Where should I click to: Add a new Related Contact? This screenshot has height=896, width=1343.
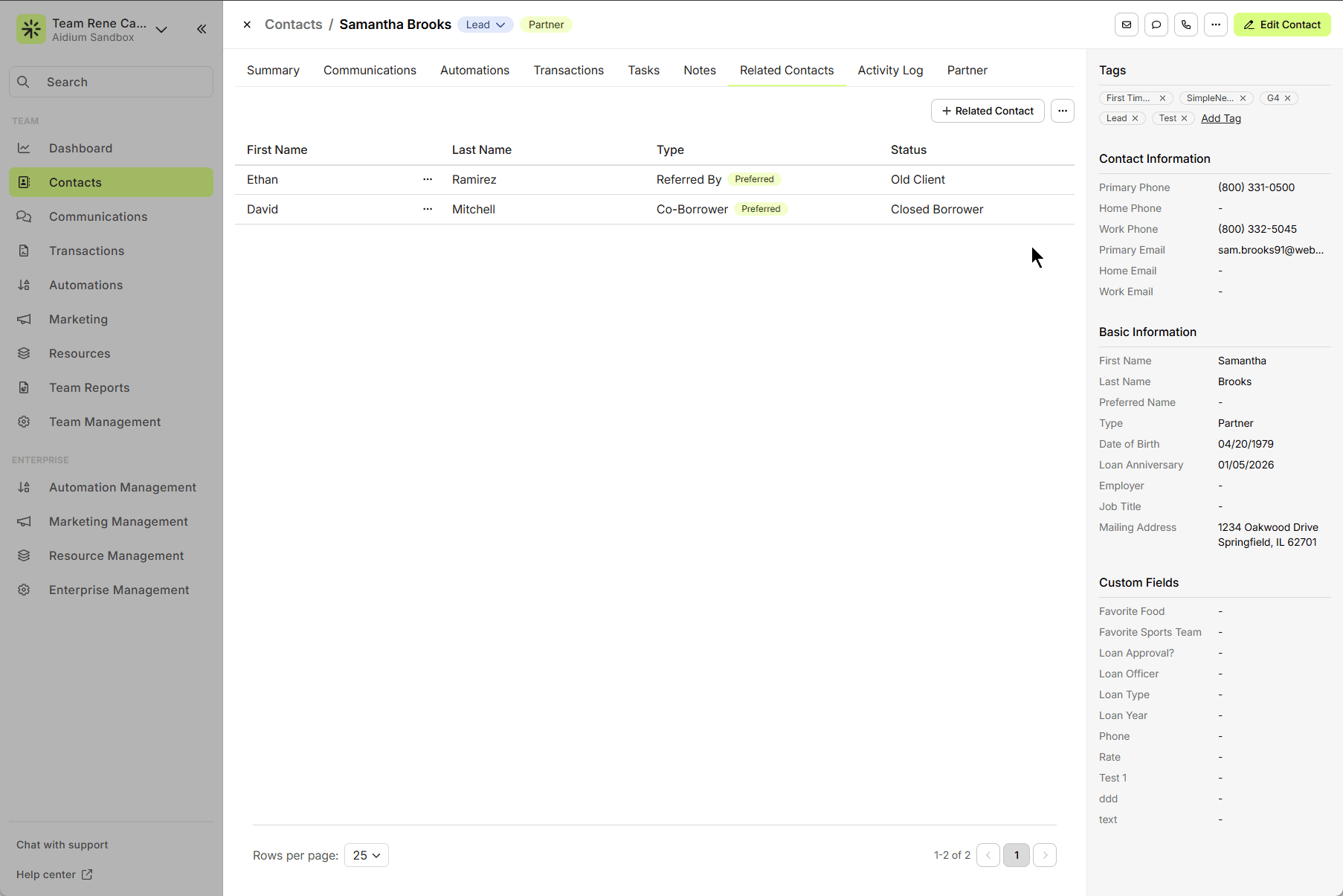point(988,111)
